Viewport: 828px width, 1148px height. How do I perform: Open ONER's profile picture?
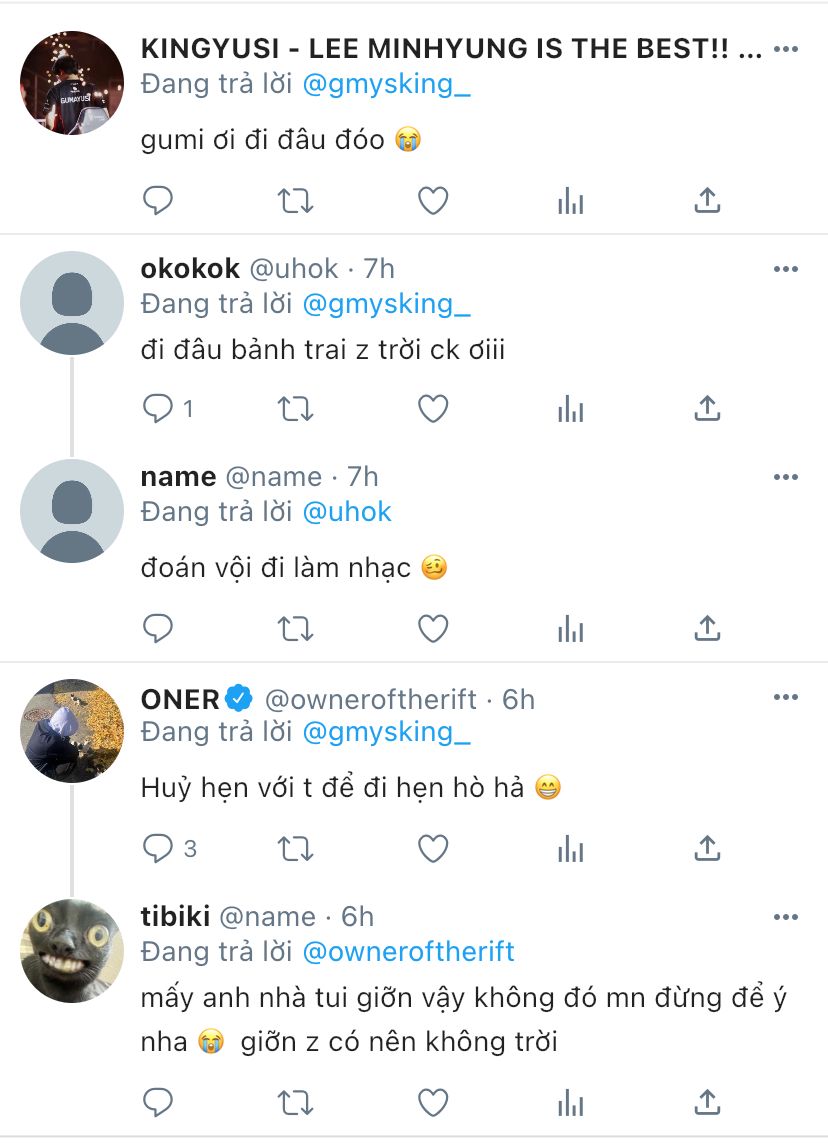pos(71,731)
